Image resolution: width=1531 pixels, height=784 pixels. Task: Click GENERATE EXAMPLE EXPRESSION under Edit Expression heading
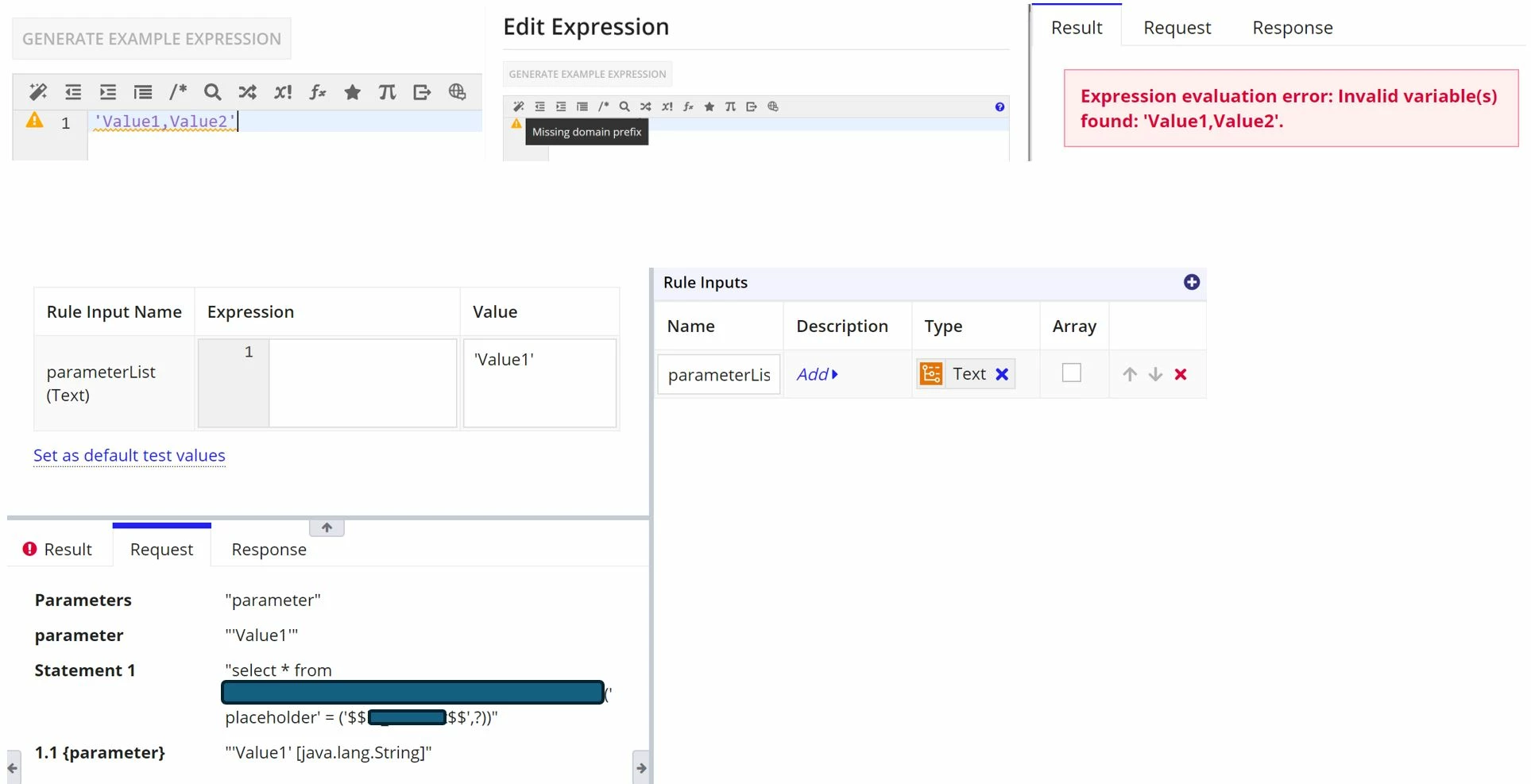point(587,74)
